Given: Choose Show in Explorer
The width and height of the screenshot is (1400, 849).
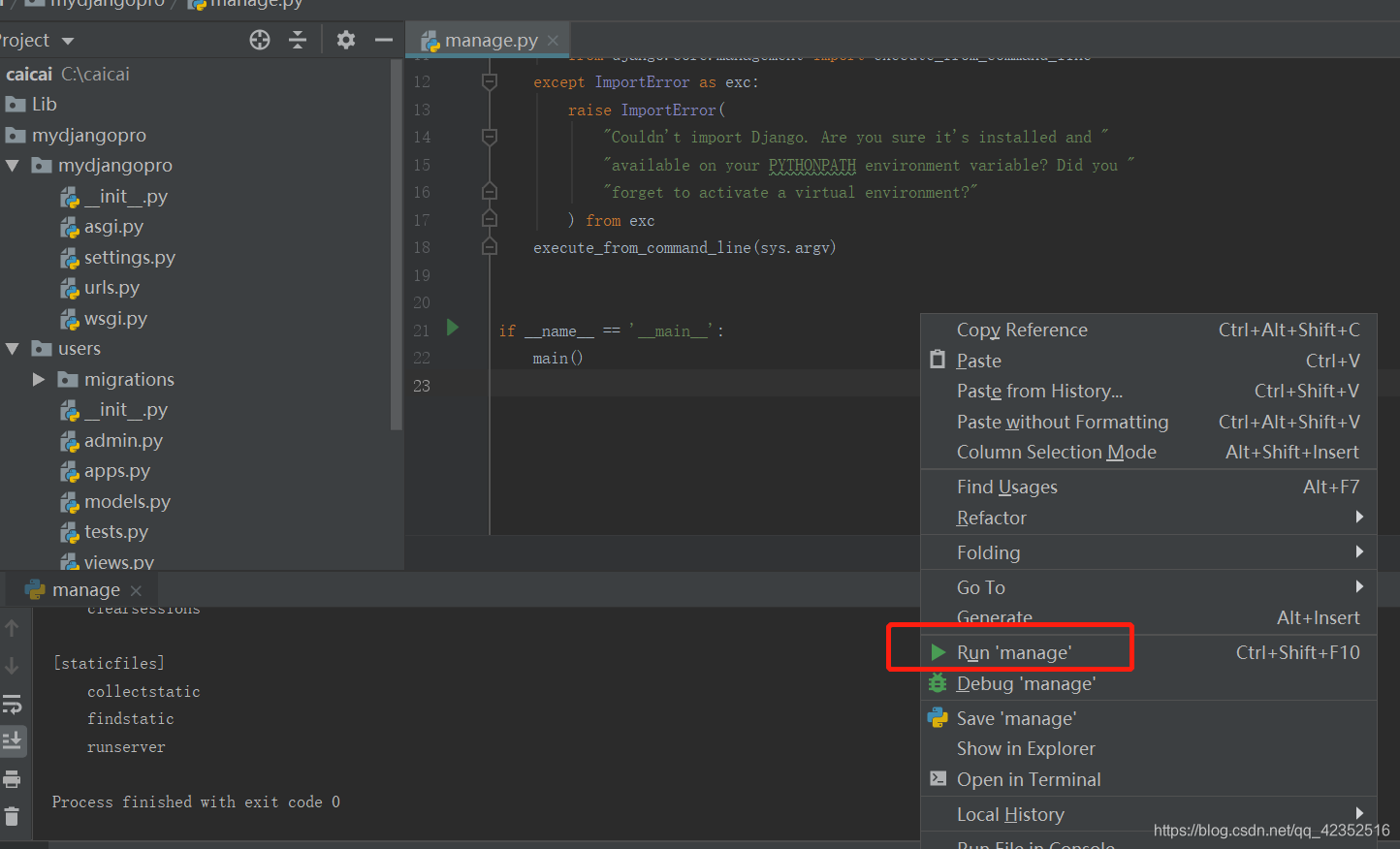Looking at the screenshot, I should click(x=1149, y=749).
